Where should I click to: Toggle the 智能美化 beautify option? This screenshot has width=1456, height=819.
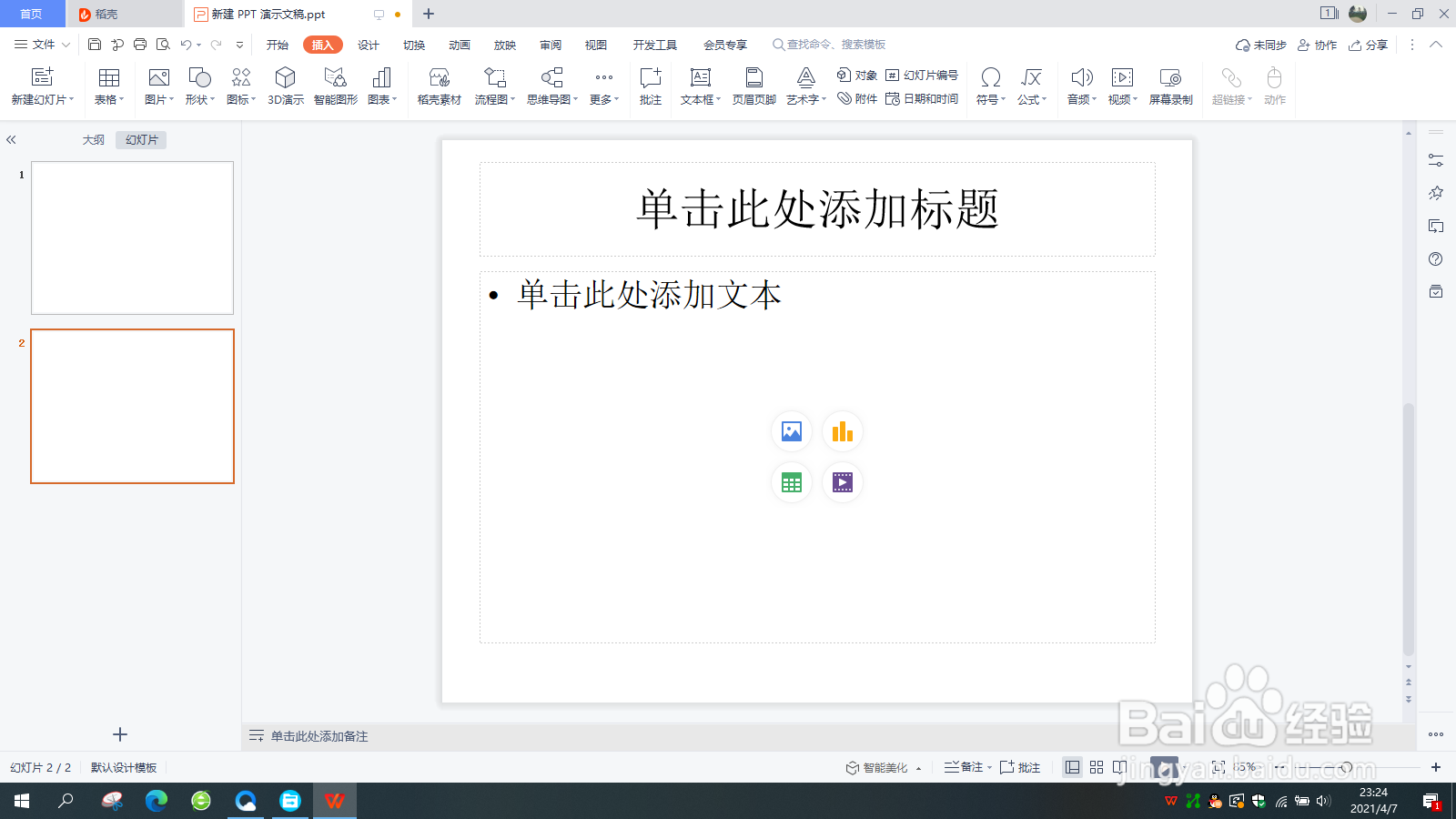coord(881,767)
